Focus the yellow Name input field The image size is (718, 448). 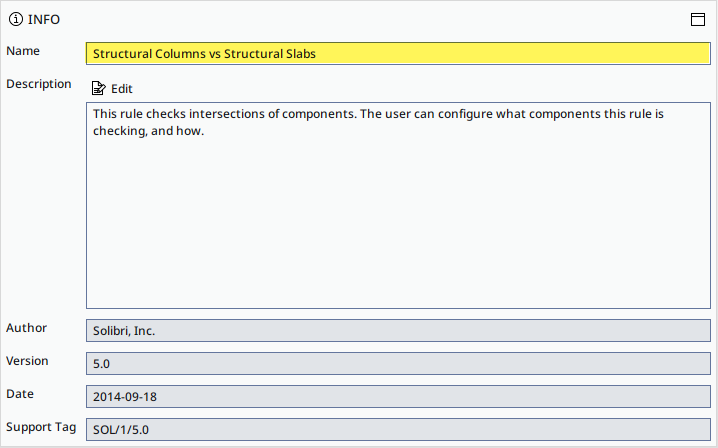coord(398,54)
